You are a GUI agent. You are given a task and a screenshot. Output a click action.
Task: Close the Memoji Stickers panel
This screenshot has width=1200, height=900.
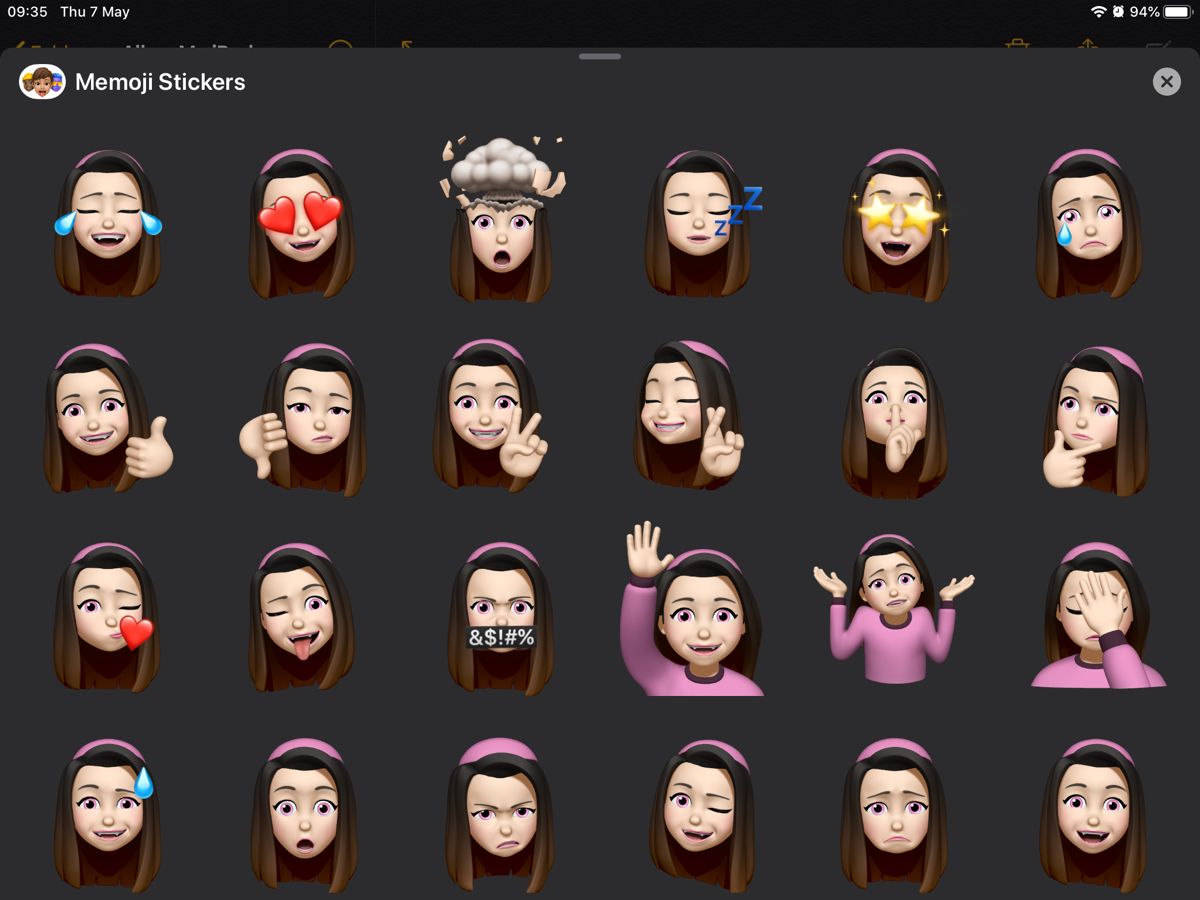1166,81
